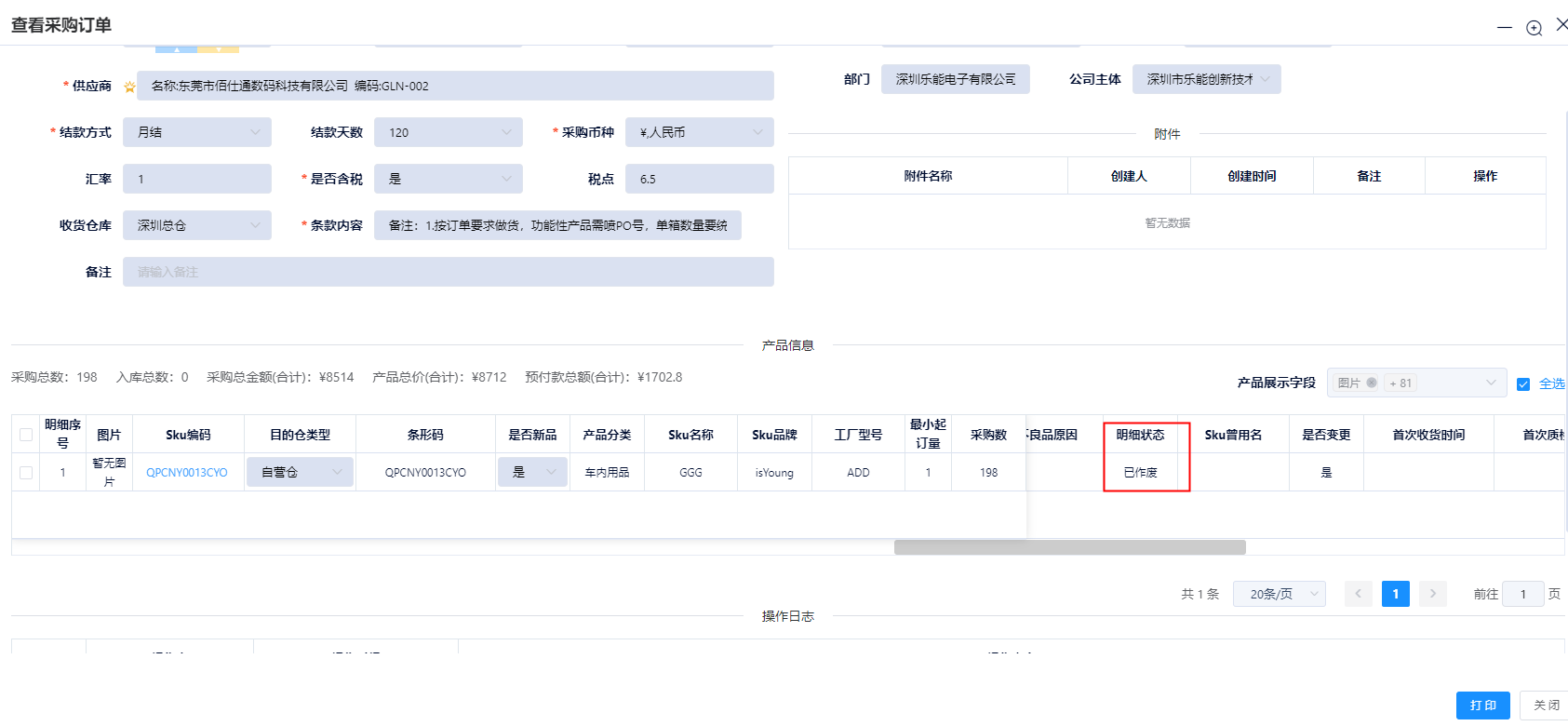Viewport: 1568px width, 726px height.
Task: Tick the checkbox for row 1
Action: 26,473
